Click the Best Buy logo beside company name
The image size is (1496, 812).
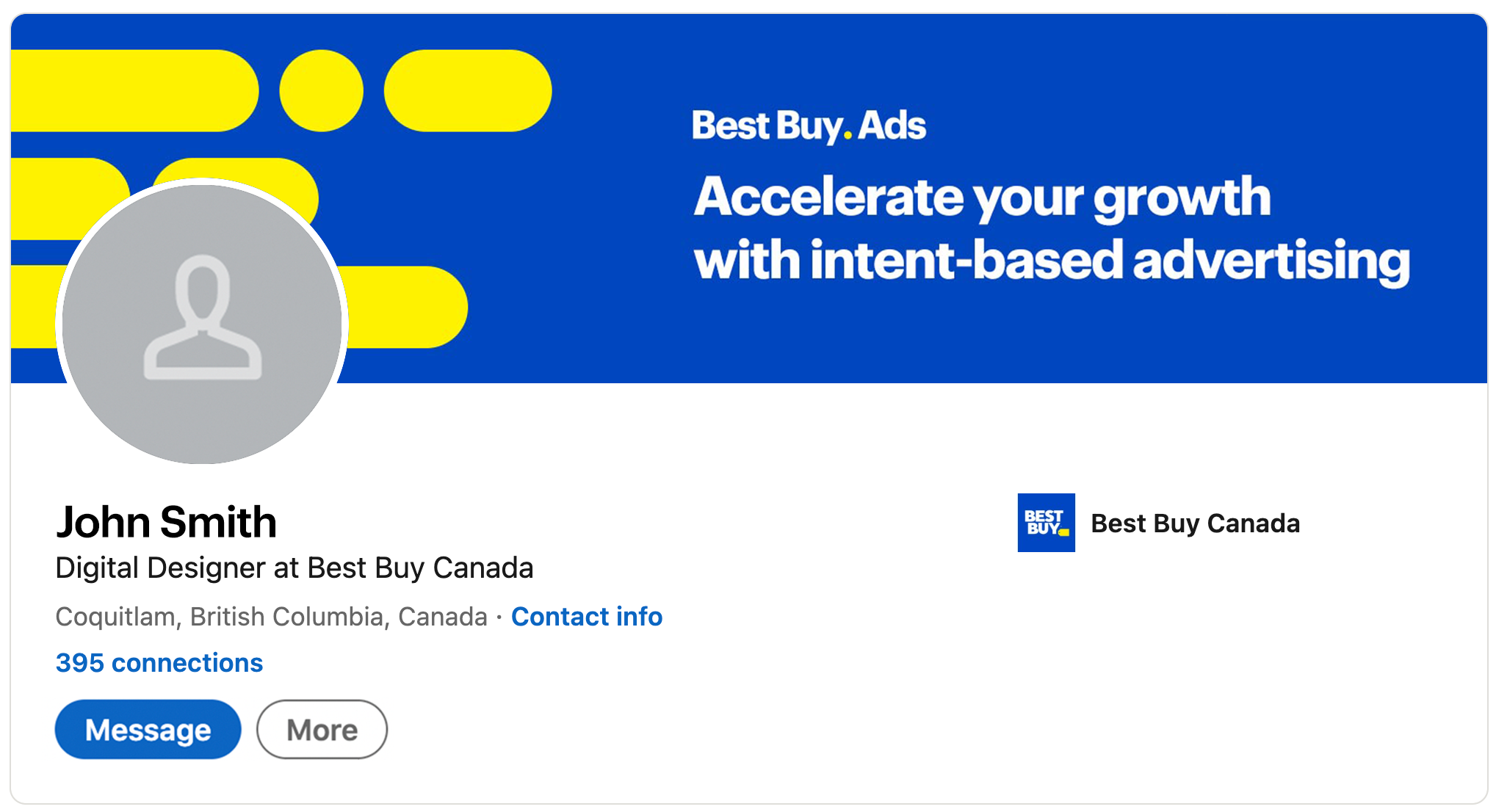(x=1045, y=523)
